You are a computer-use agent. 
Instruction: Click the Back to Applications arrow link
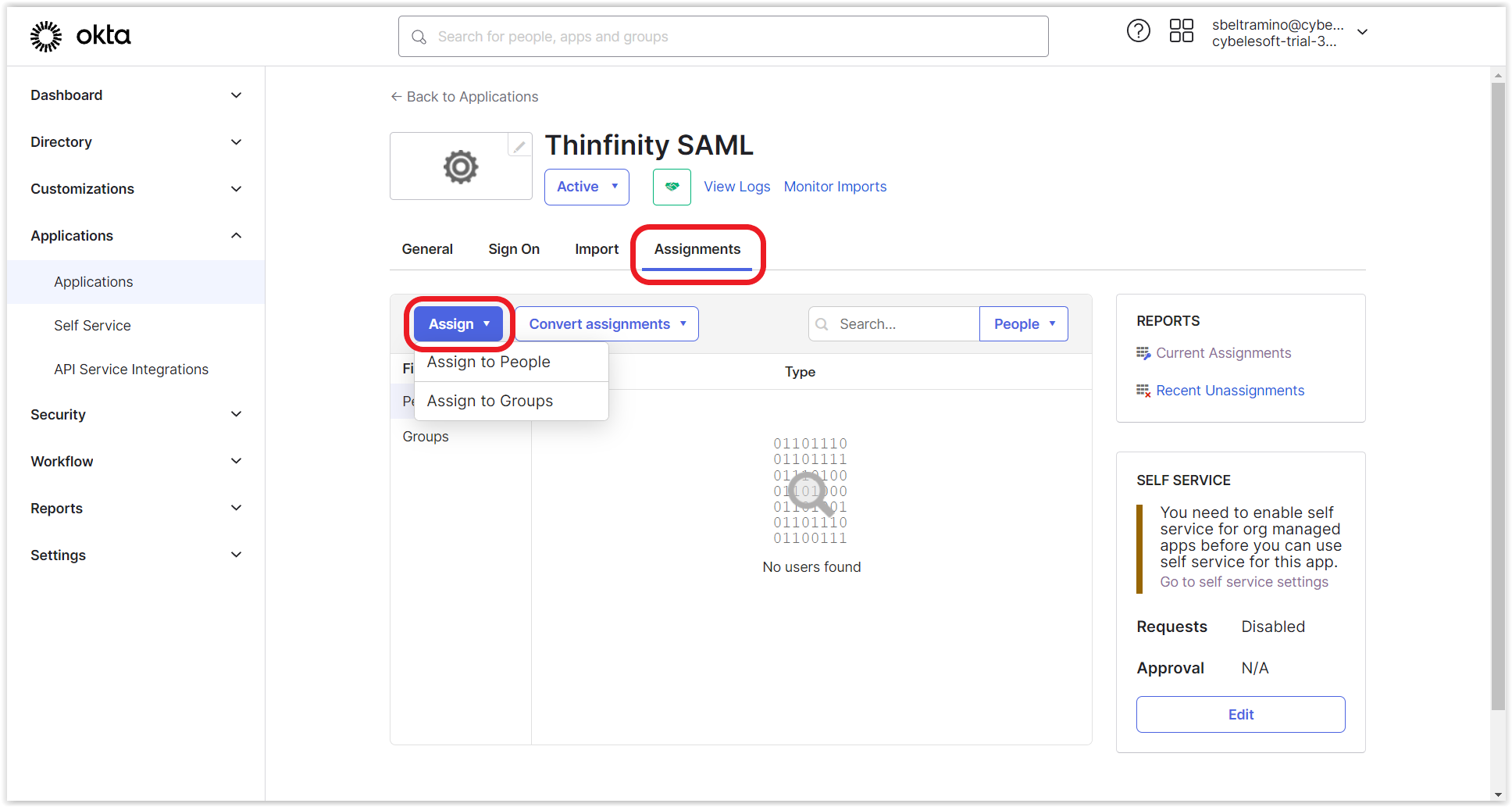[464, 97]
